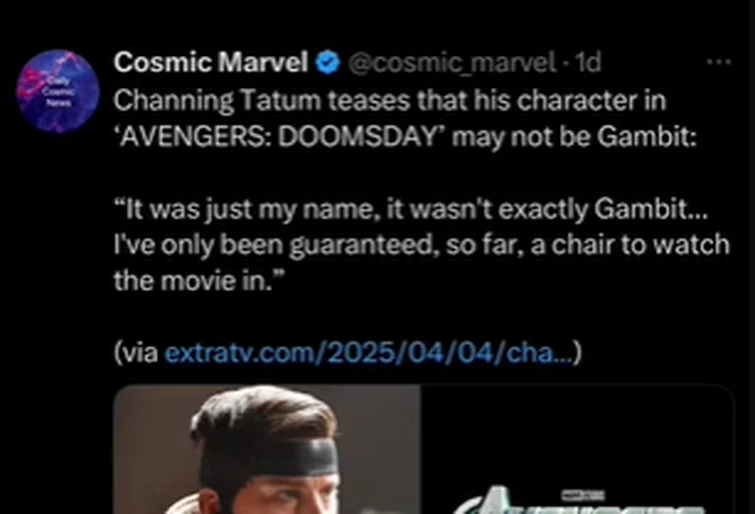
Task: Click the 'the movie in.' closing quote text
Action: [x=195, y=281]
